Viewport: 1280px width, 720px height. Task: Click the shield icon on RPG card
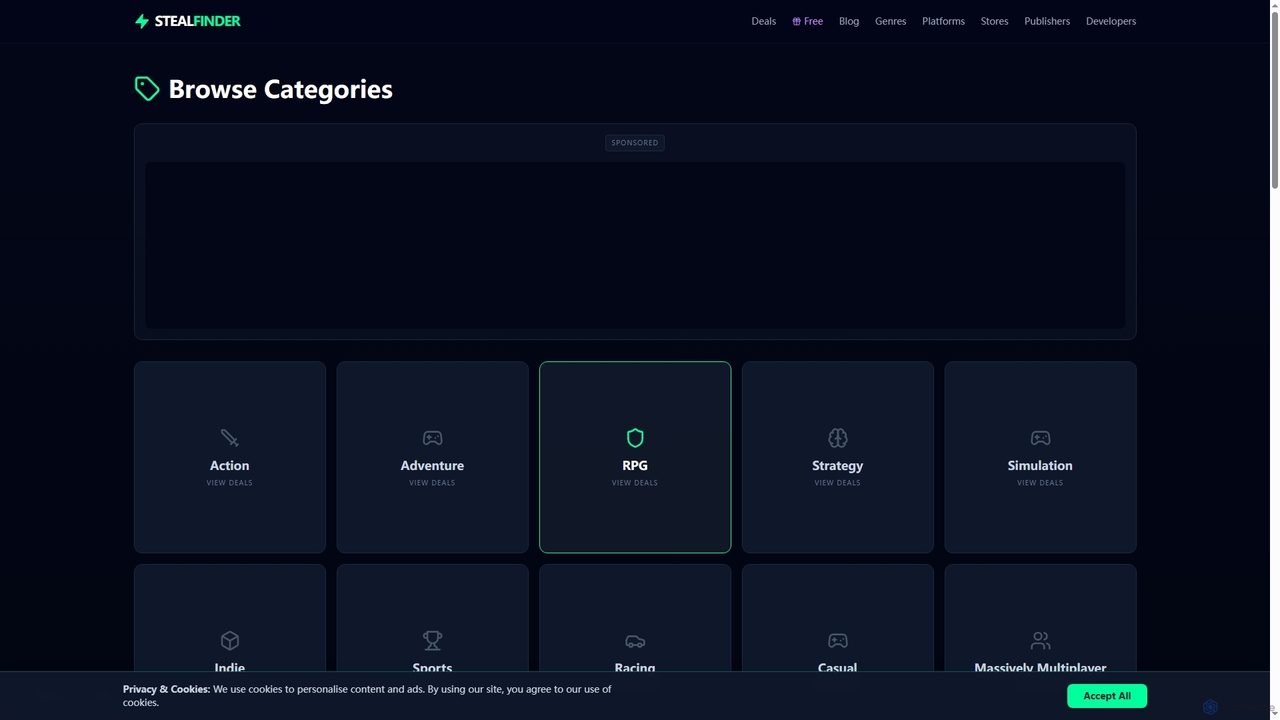[x=635, y=438]
